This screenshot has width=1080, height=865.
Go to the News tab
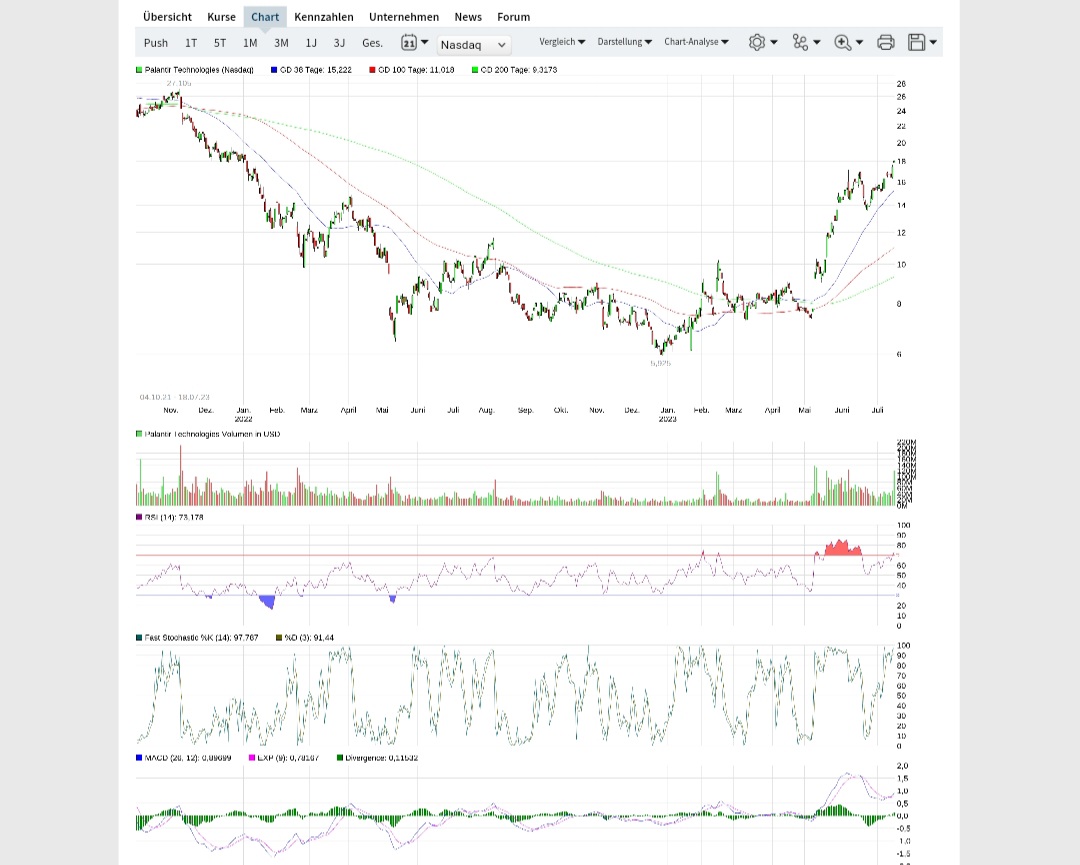pos(468,17)
